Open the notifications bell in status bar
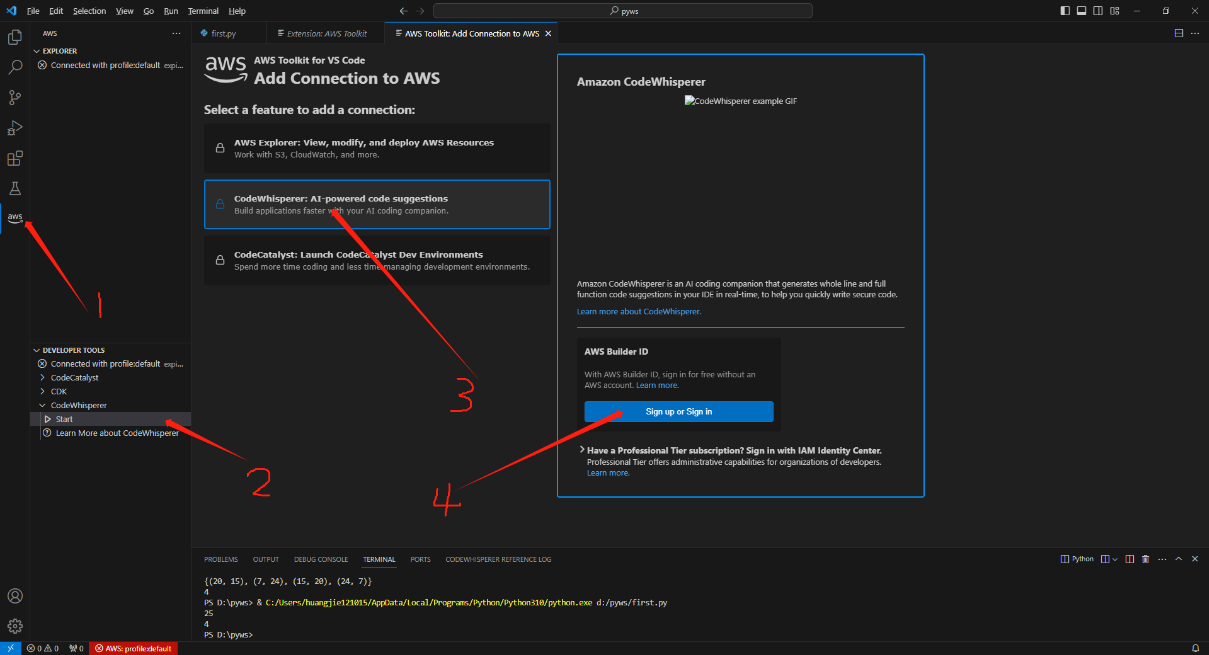 1195,648
